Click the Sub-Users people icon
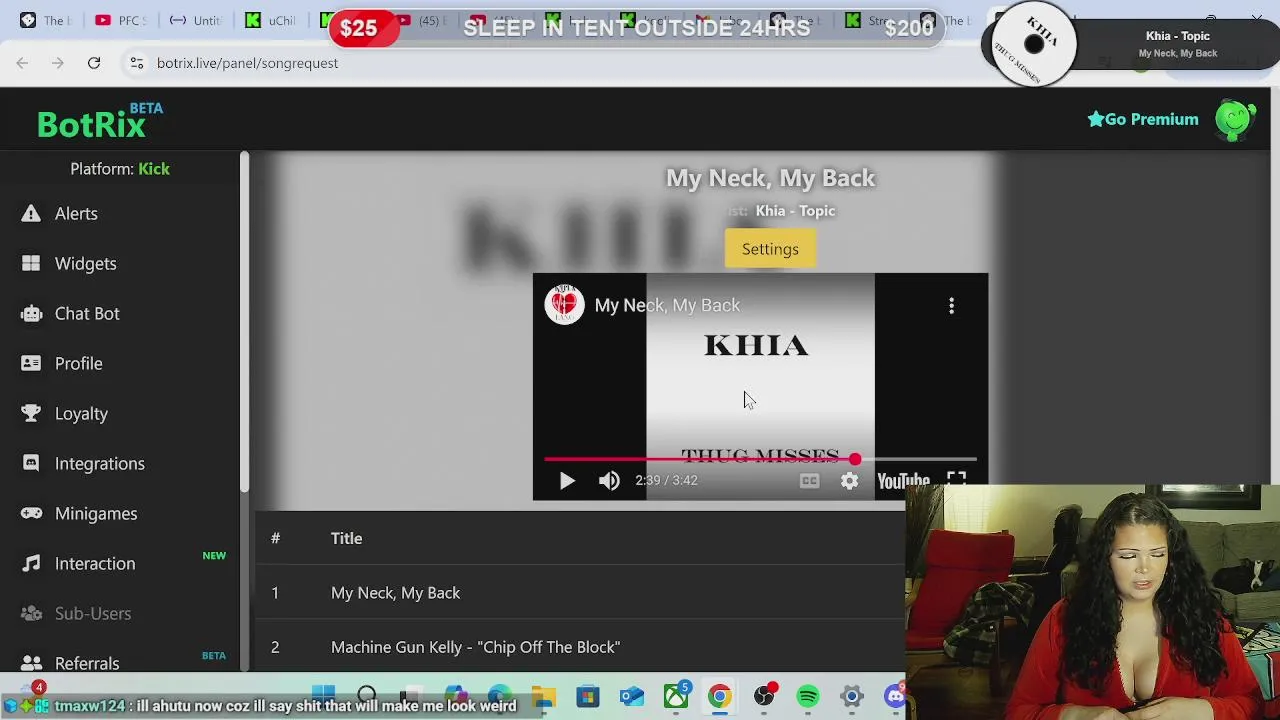Image resolution: width=1280 pixels, height=720 pixels. pyautogui.click(x=31, y=613)
